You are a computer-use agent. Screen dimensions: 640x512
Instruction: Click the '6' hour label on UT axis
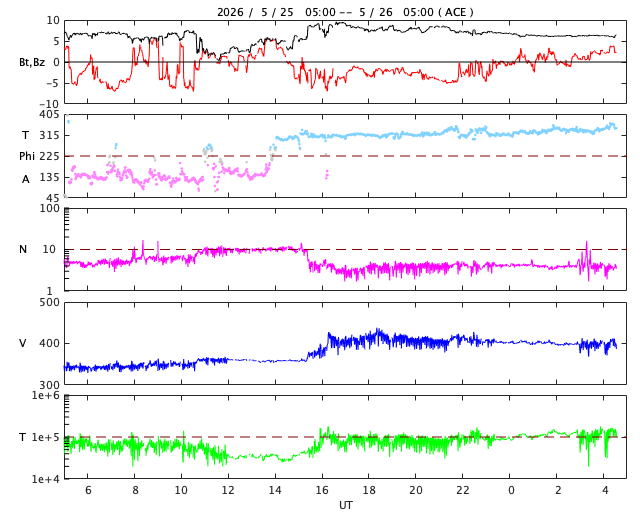[88, 490]
